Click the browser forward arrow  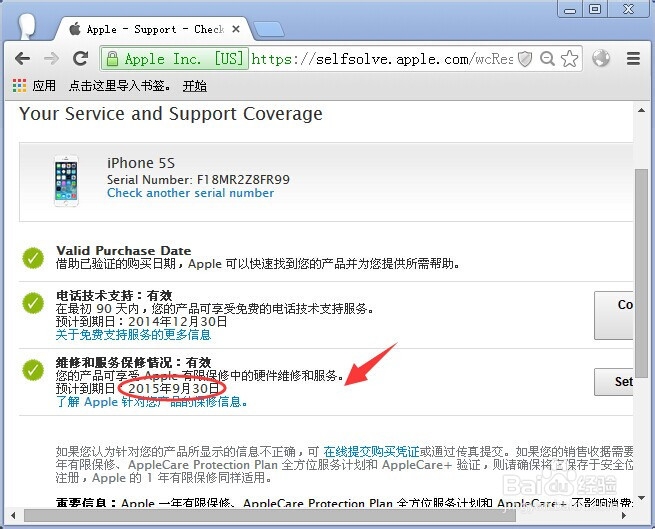[x=51, y=58]
